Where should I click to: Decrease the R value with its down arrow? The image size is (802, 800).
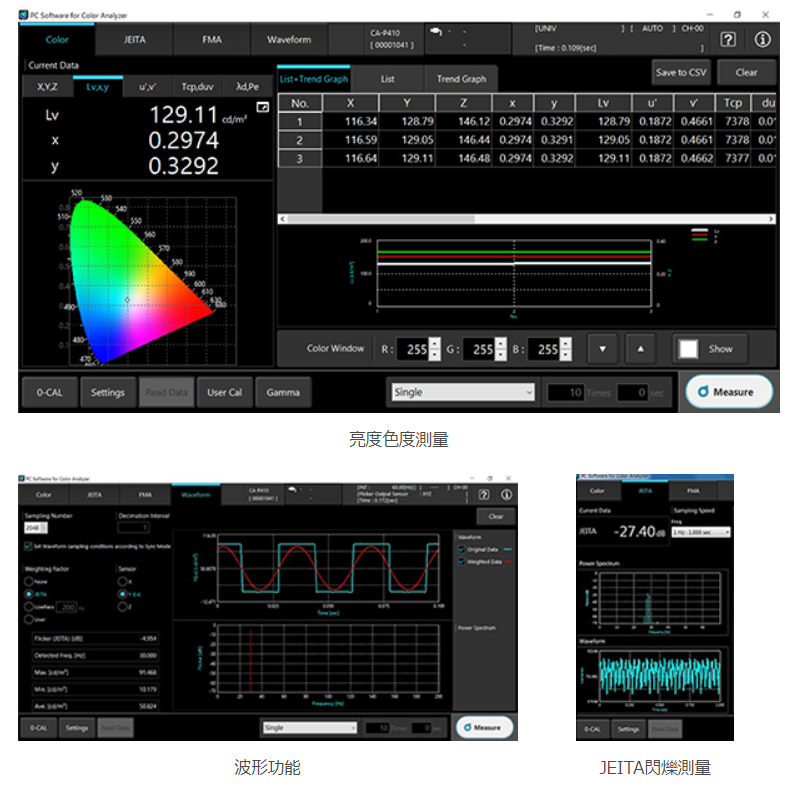click(x=434, y=355)
